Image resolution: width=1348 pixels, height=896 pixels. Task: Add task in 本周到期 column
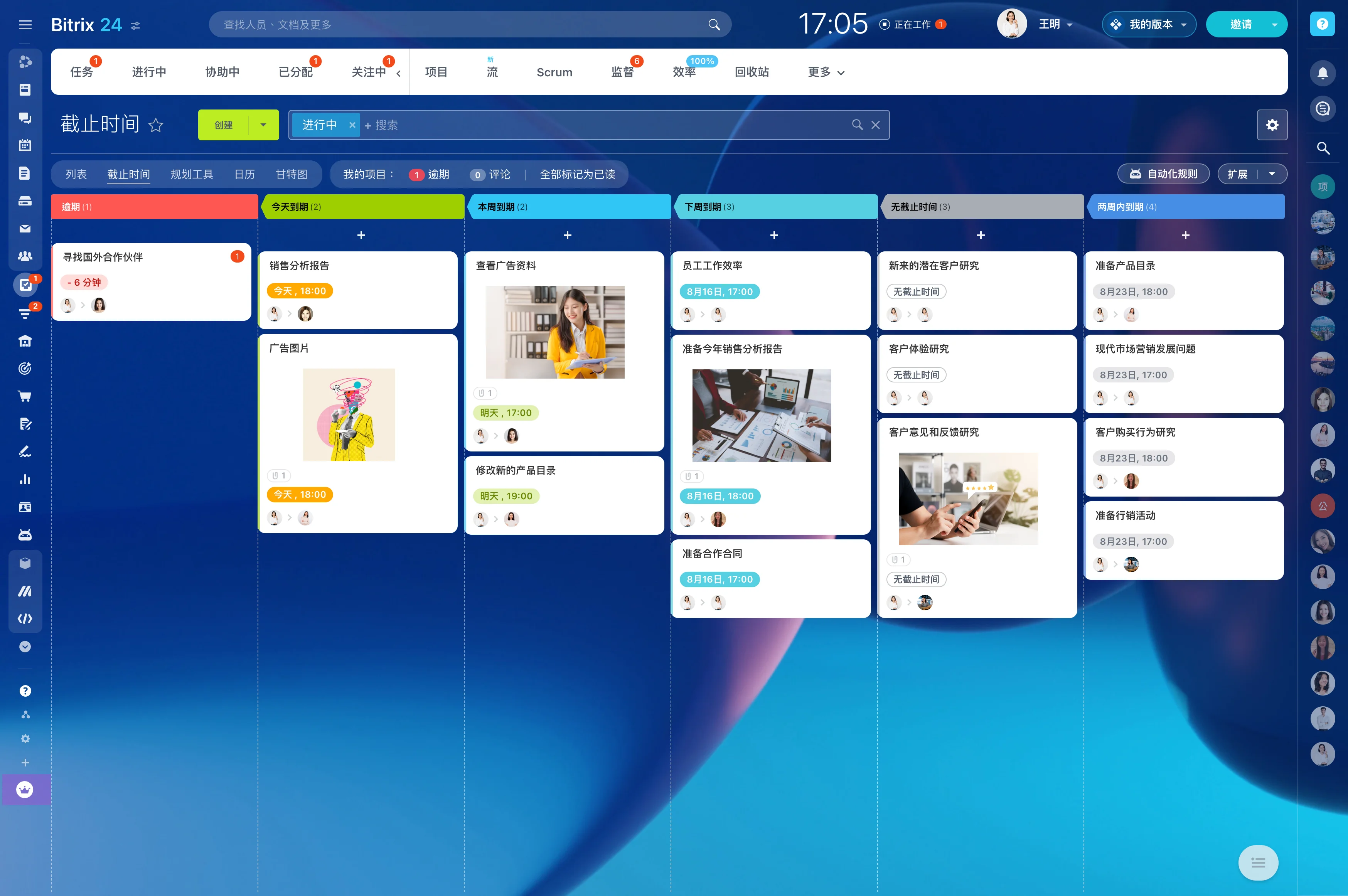coord(568,236)
